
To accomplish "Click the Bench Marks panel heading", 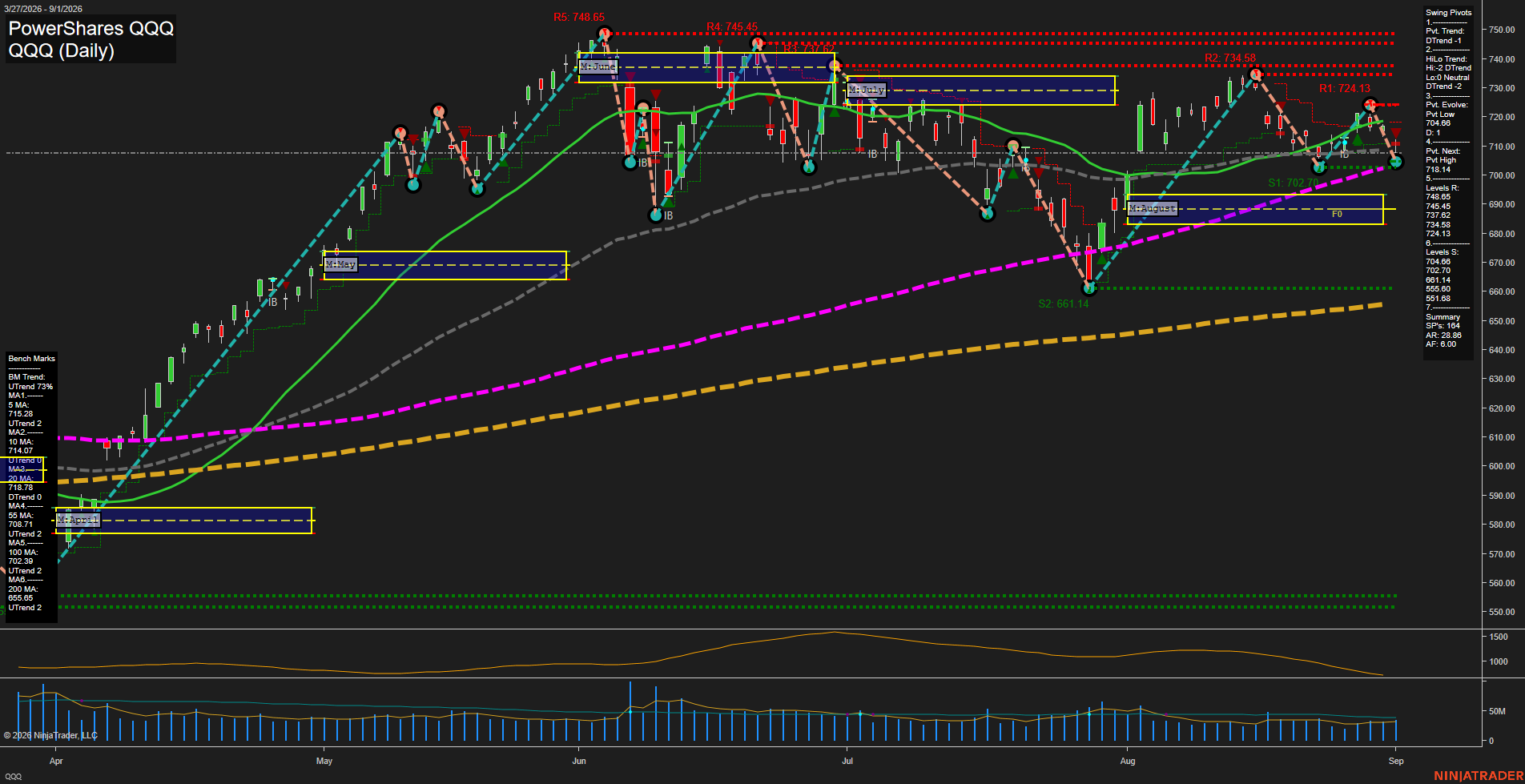I will tap(31, 359).
